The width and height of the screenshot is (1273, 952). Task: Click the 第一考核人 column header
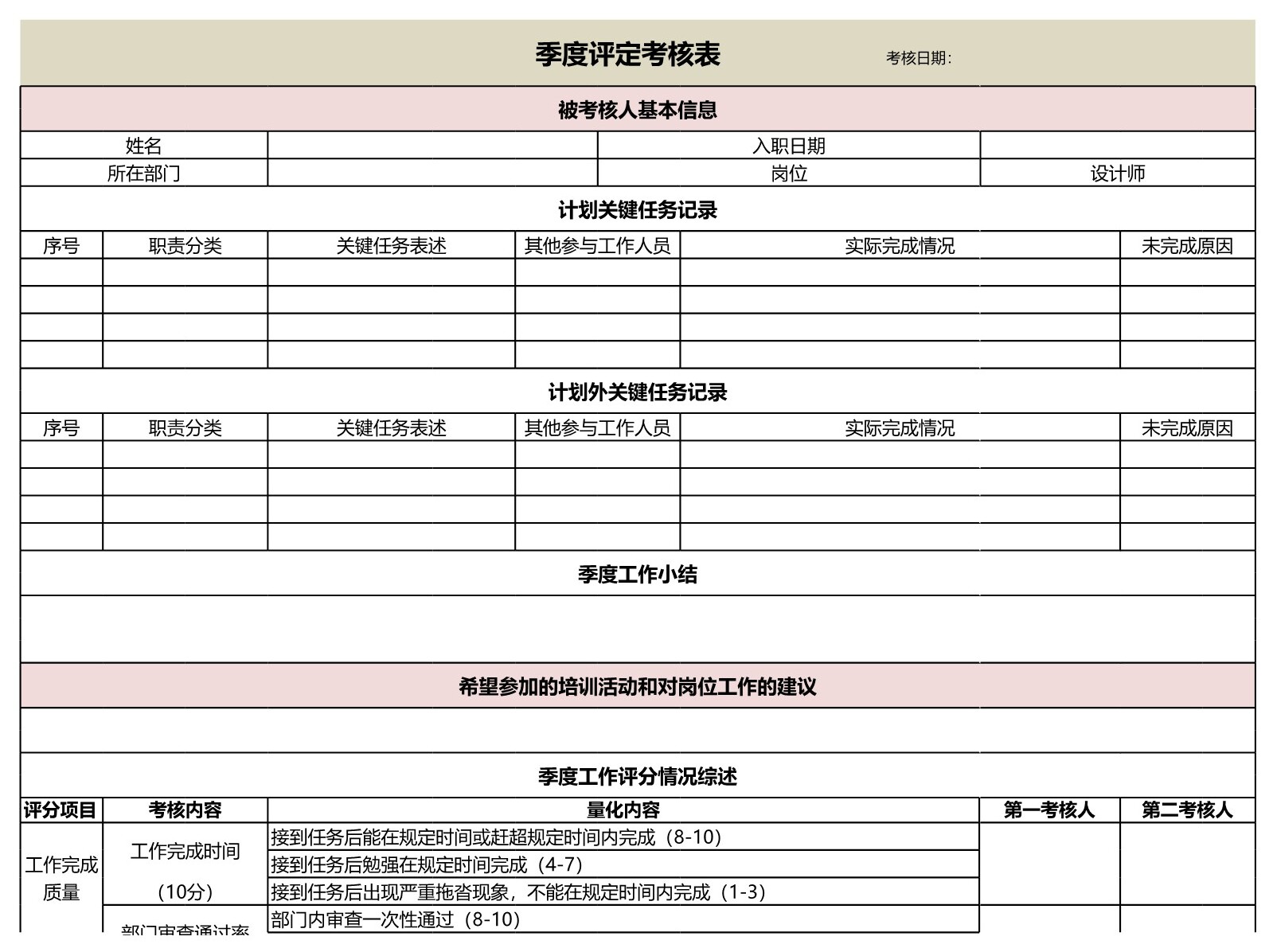click(x=1048, y=810)
